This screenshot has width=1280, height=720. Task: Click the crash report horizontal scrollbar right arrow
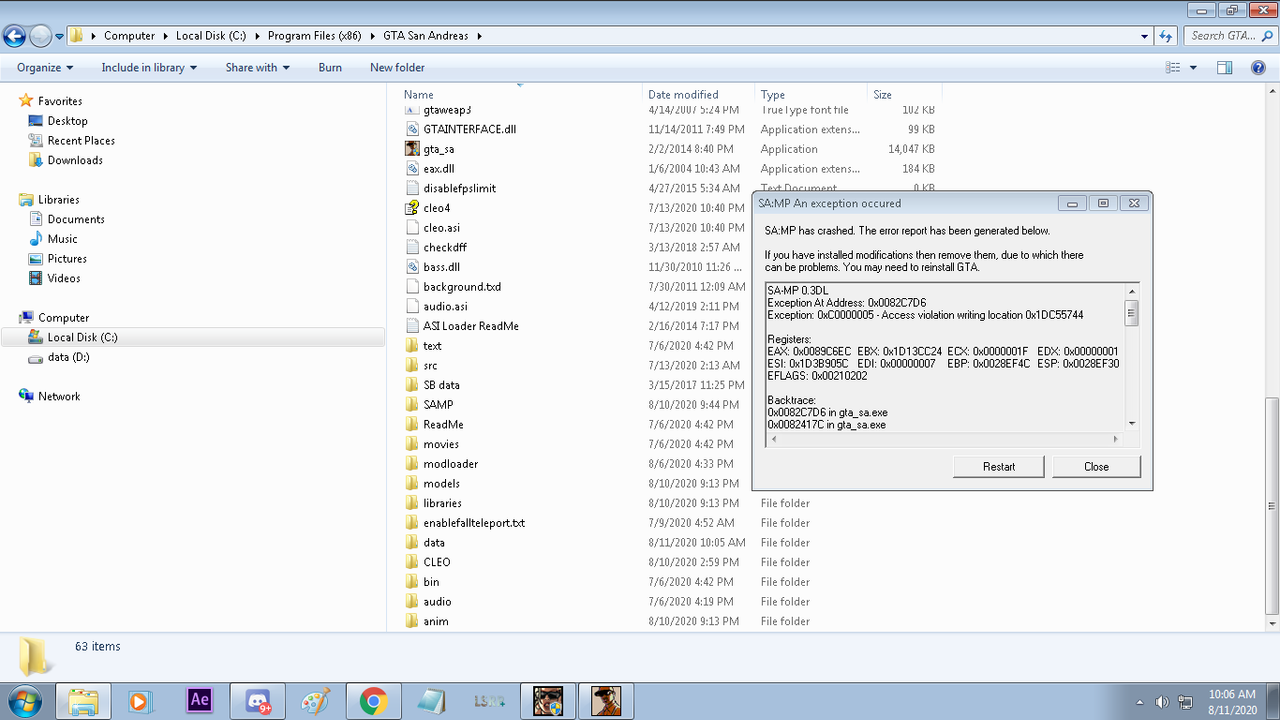click(x=1117, y=439)
